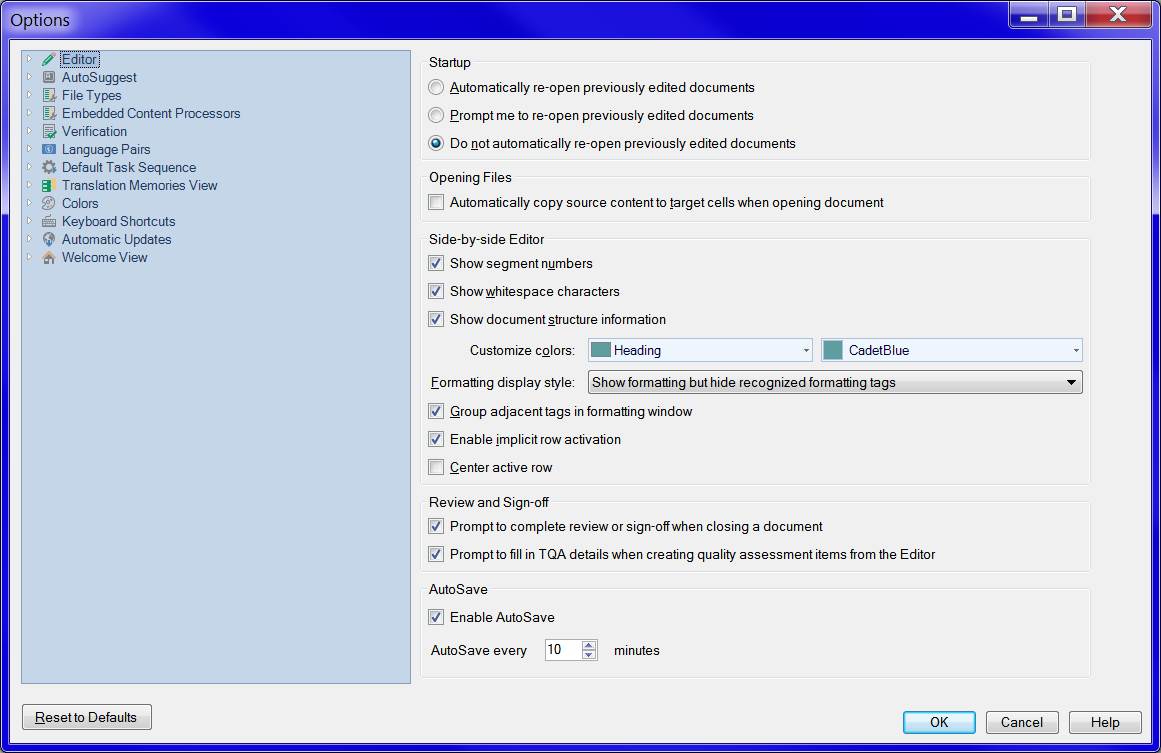Uncheck Show document structure information

coord(436,320)
